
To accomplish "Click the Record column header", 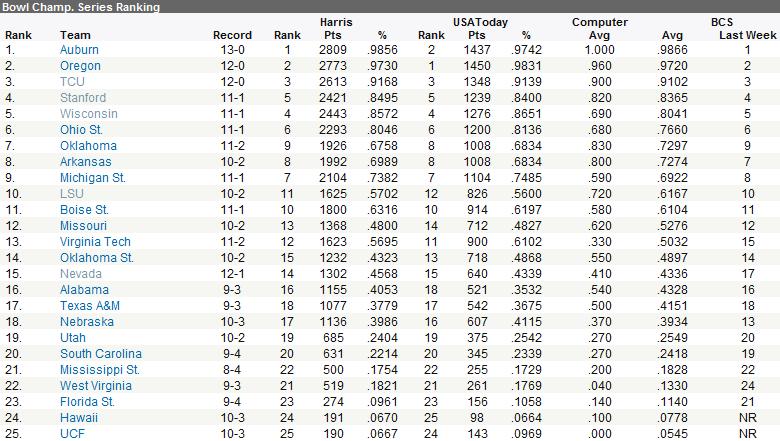I will pyautogui.click(x=232, y=35).
